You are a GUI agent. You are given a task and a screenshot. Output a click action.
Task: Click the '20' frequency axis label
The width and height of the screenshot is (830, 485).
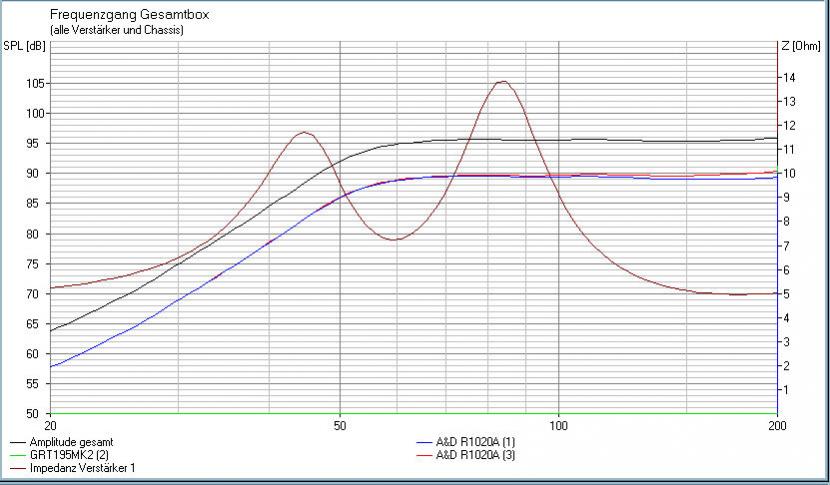click(51, 425)
